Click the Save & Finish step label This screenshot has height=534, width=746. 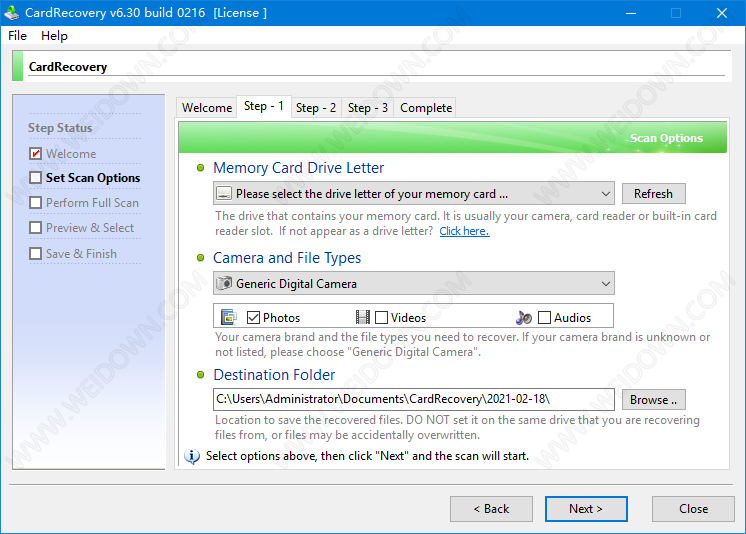81,254
